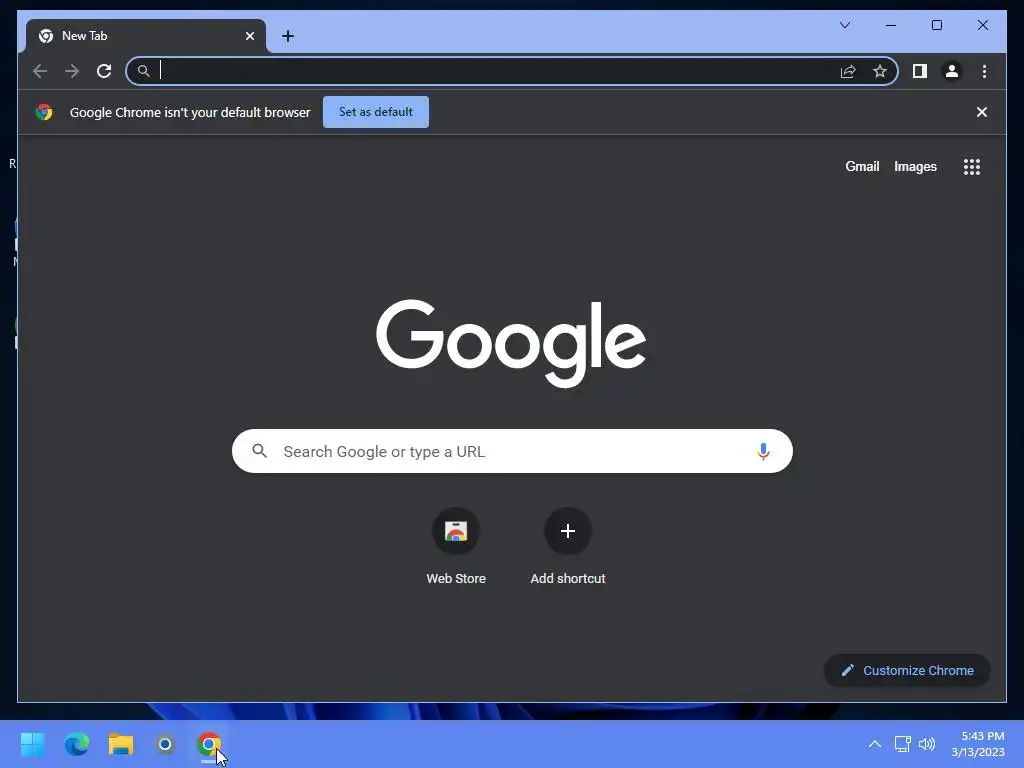Image resolution: width=1024 pixels, height=768 pixels.
Task: Share this page icon in address bar
Action: 848,71
